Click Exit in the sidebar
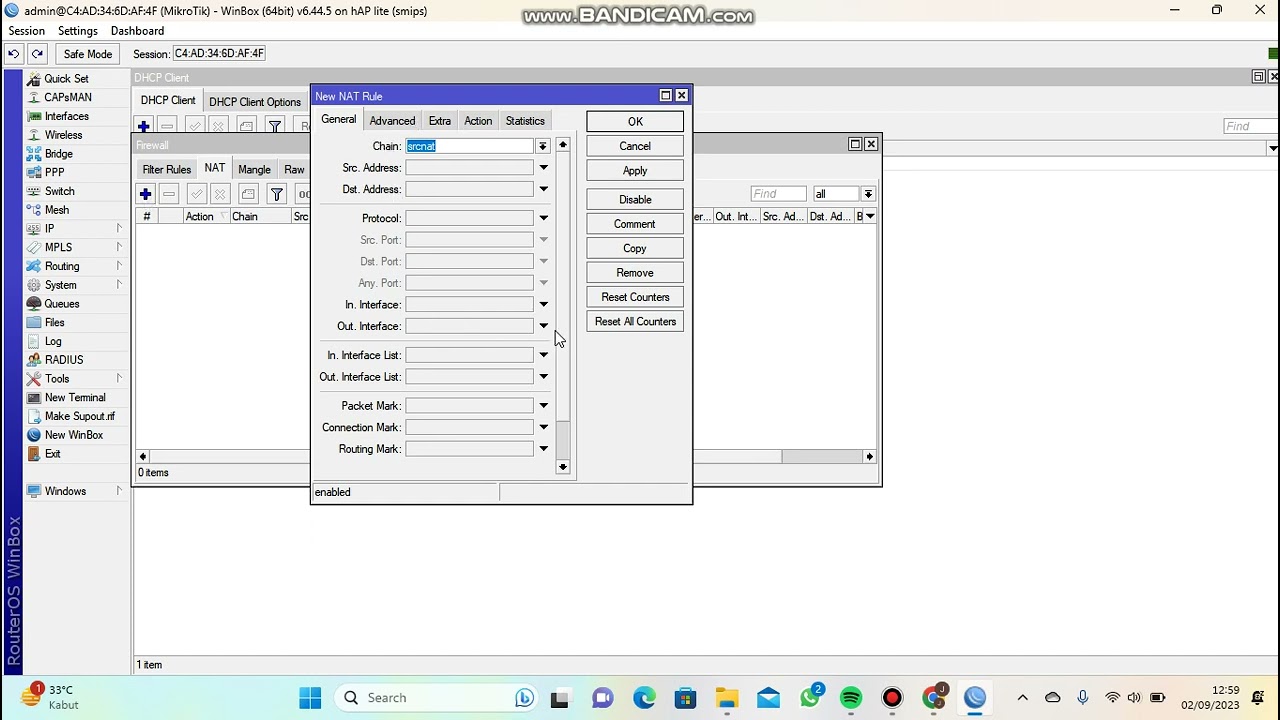 pos(52,453)
